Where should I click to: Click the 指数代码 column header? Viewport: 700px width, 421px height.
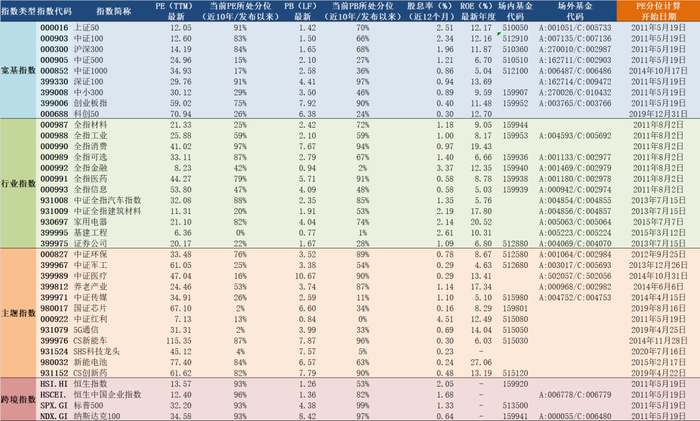pyautogui.click(x=54, y=11)
